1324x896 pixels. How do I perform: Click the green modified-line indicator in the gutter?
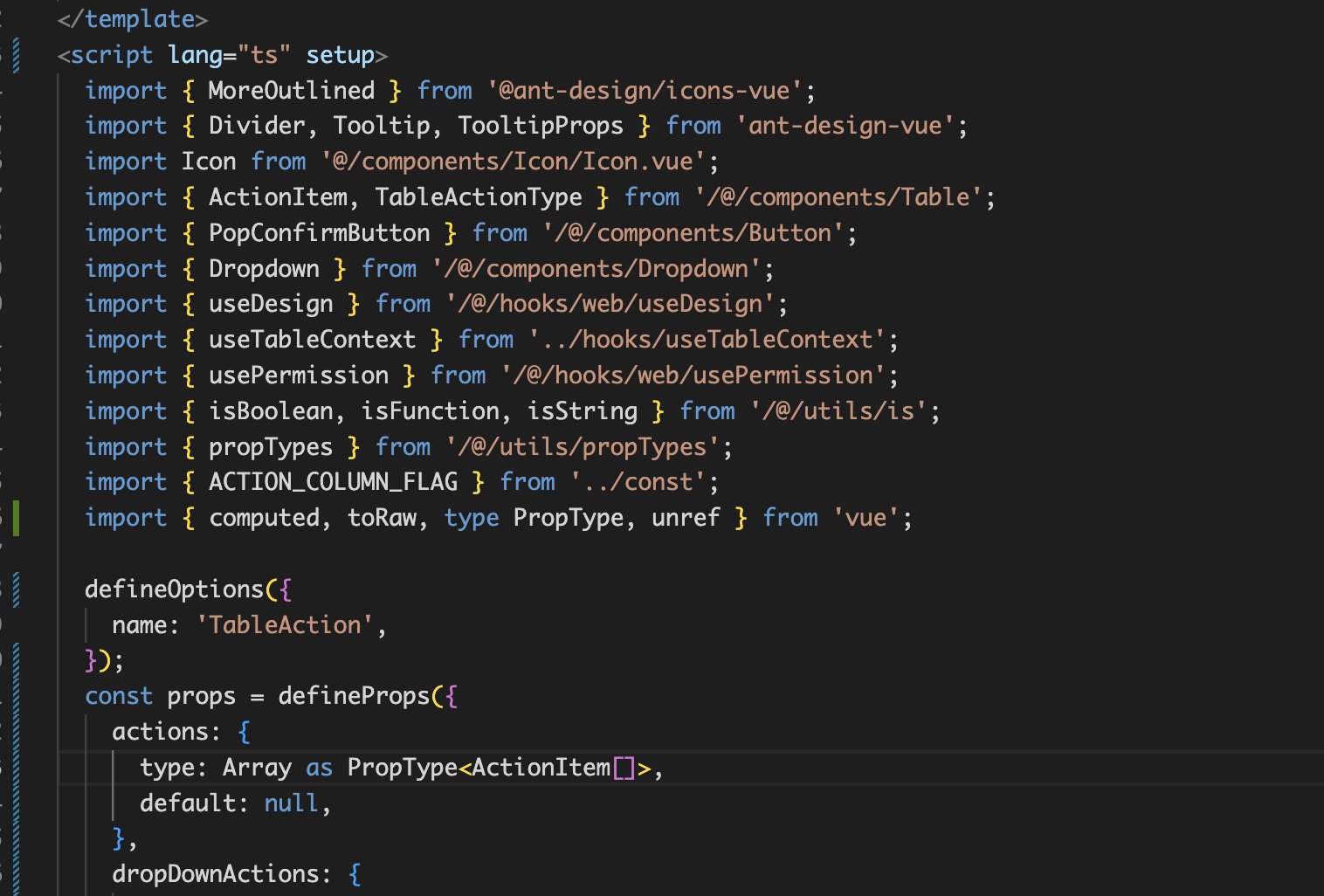[x=17, y=517]
